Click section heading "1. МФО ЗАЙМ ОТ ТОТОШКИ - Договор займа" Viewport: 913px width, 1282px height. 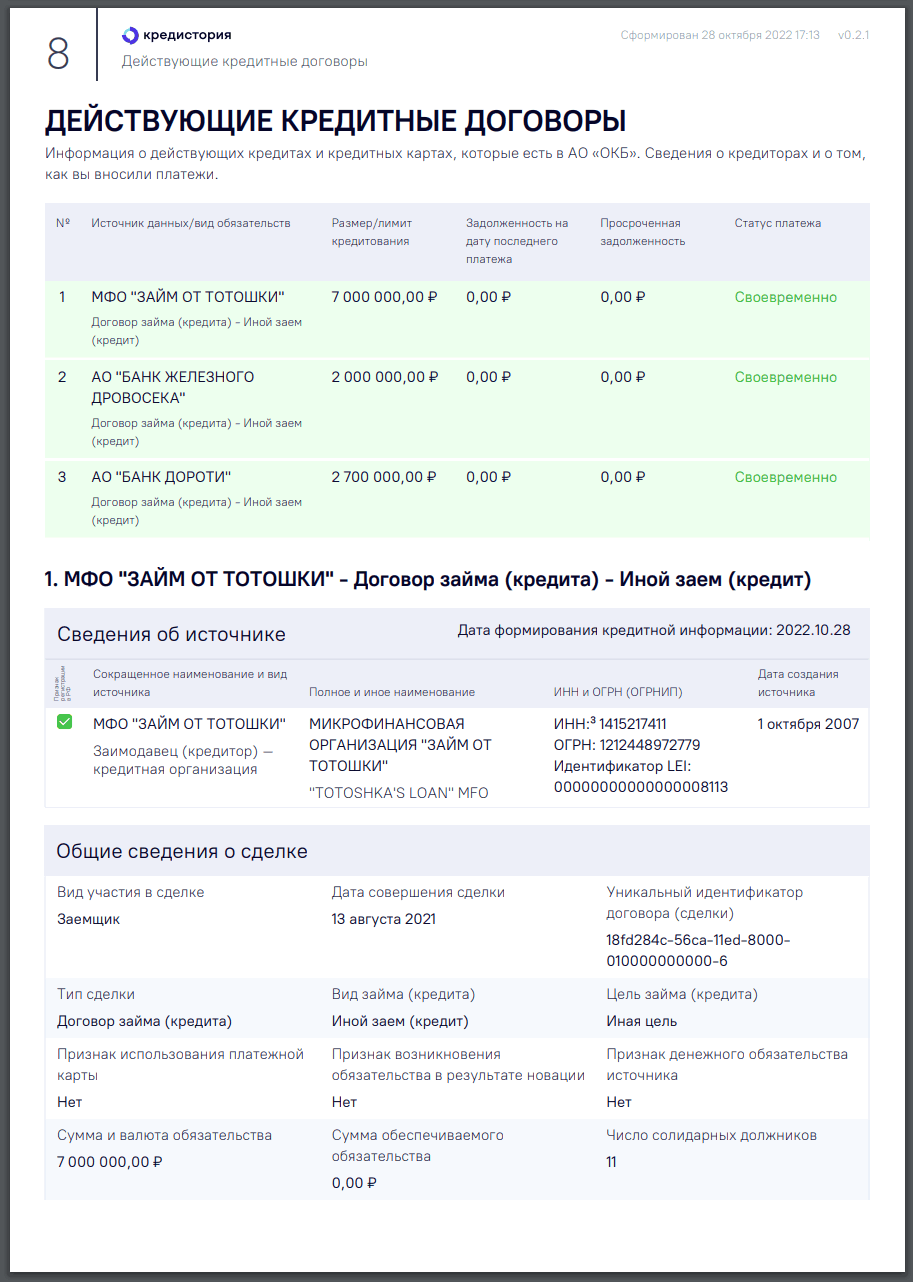click(428, 580)
